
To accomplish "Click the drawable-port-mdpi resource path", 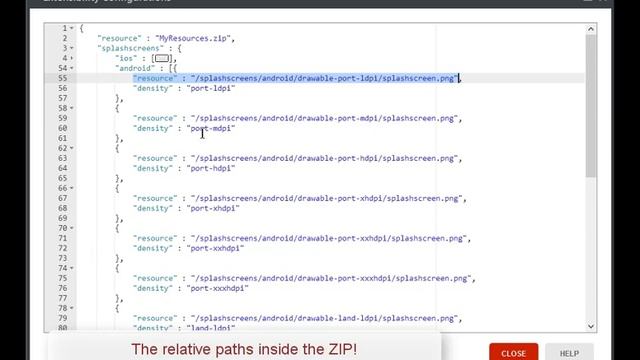I will click(324, 118).
